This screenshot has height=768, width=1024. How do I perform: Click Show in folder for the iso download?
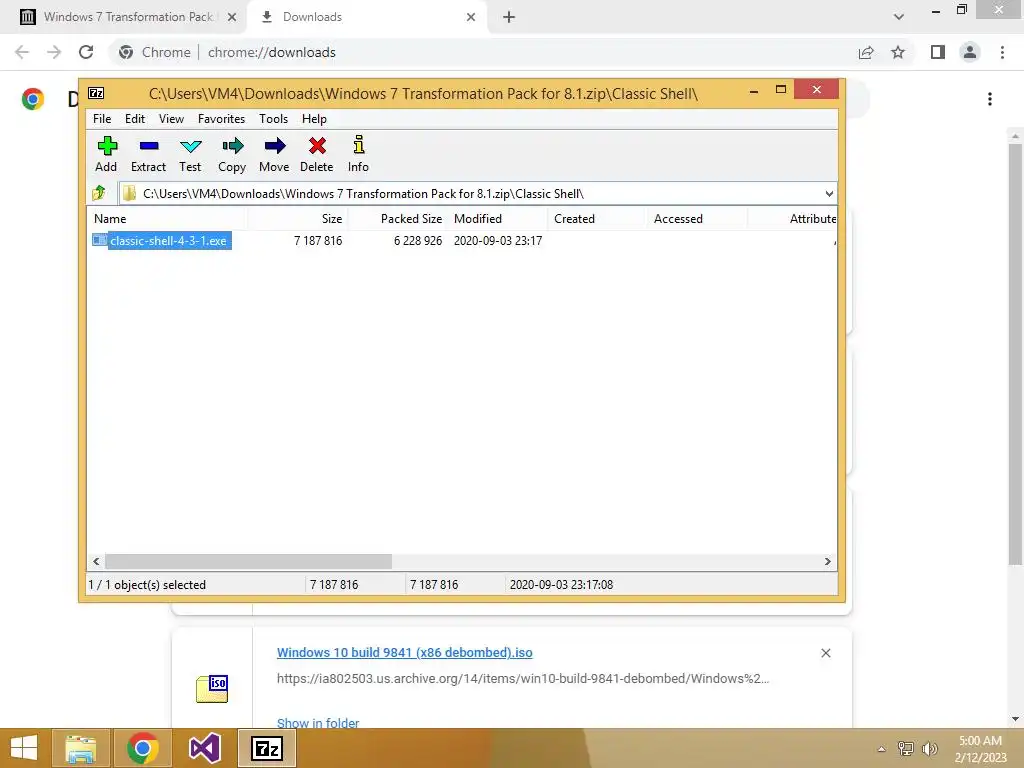(x=318, y=723)
